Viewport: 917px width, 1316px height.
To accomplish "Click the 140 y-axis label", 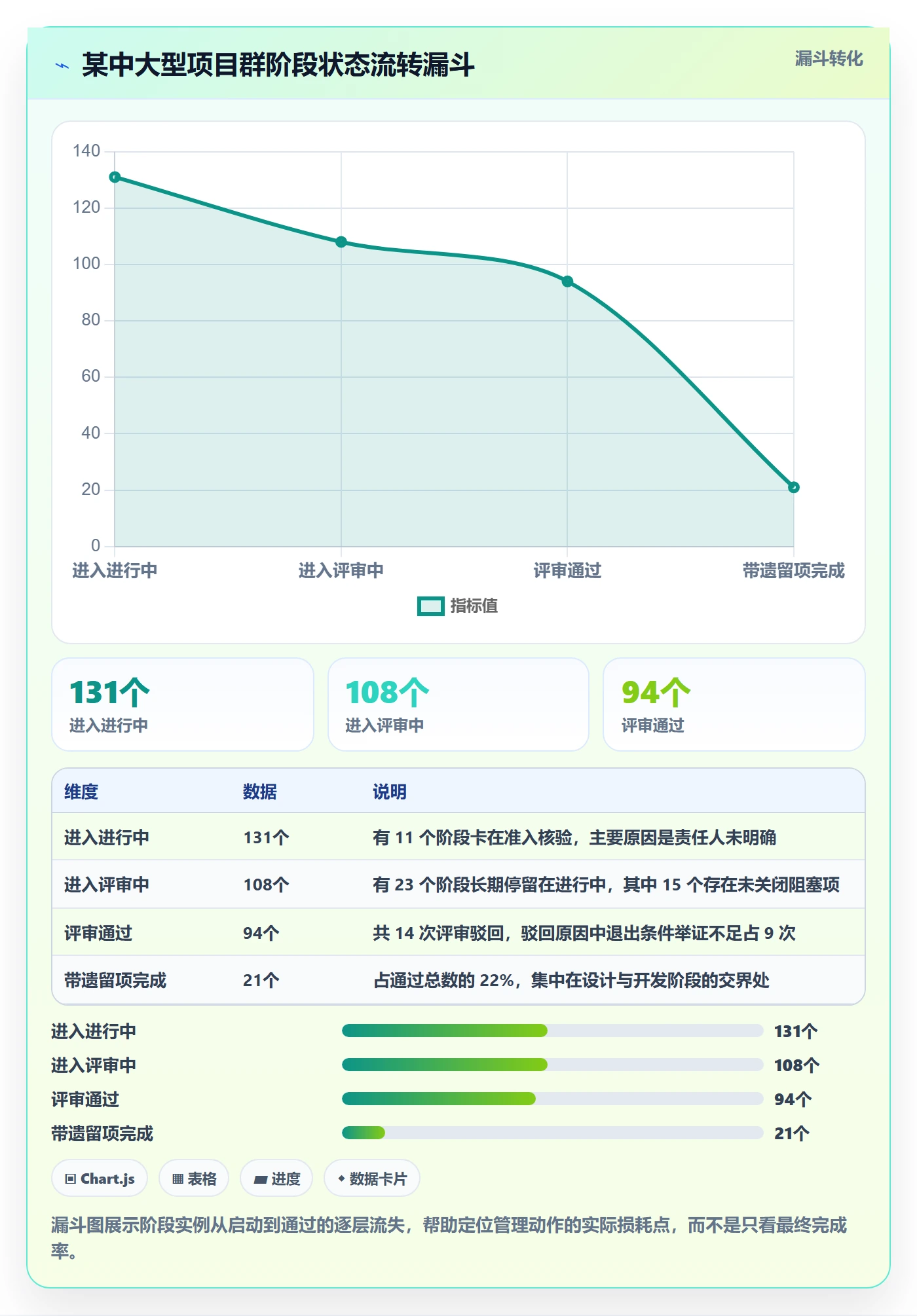I will [86, 151].
